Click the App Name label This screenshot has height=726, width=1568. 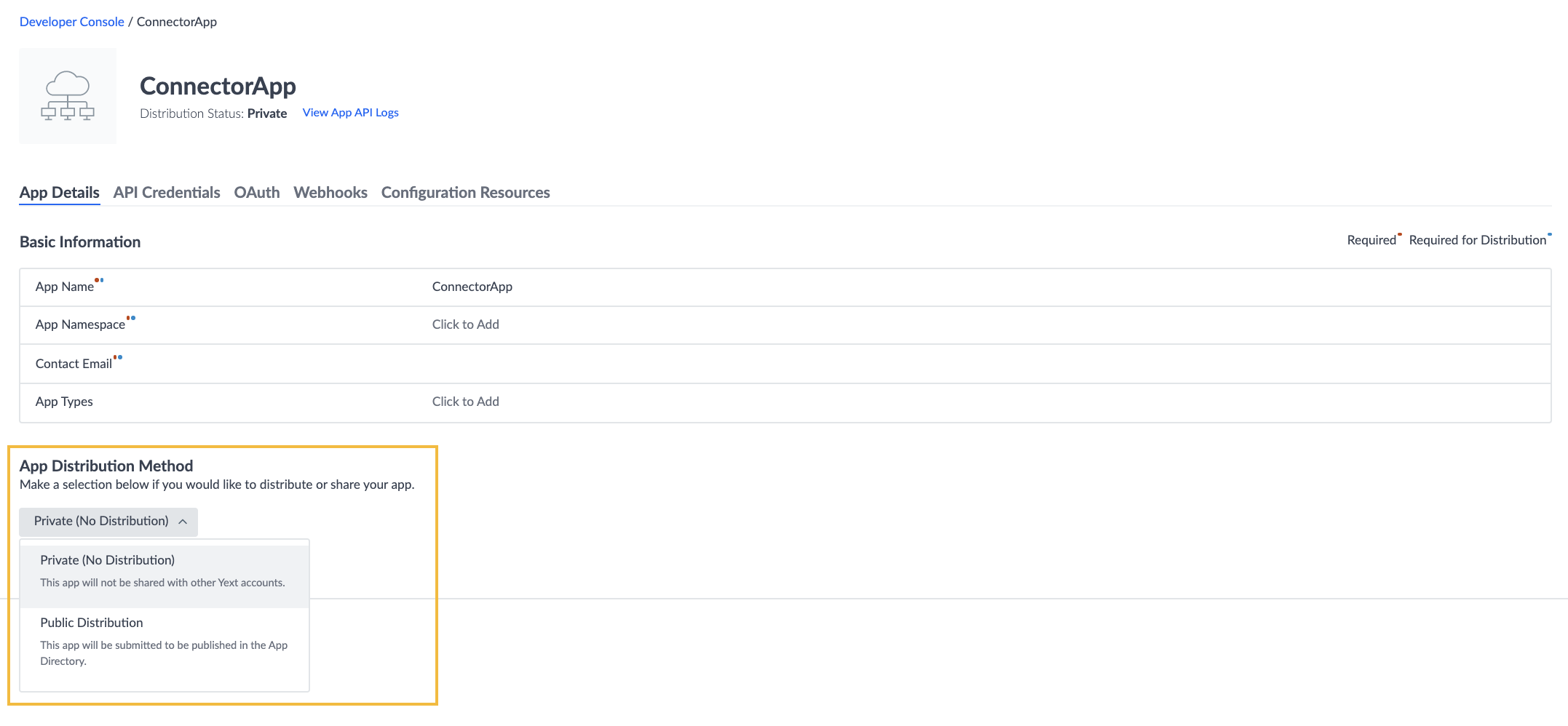coord(65,287)
